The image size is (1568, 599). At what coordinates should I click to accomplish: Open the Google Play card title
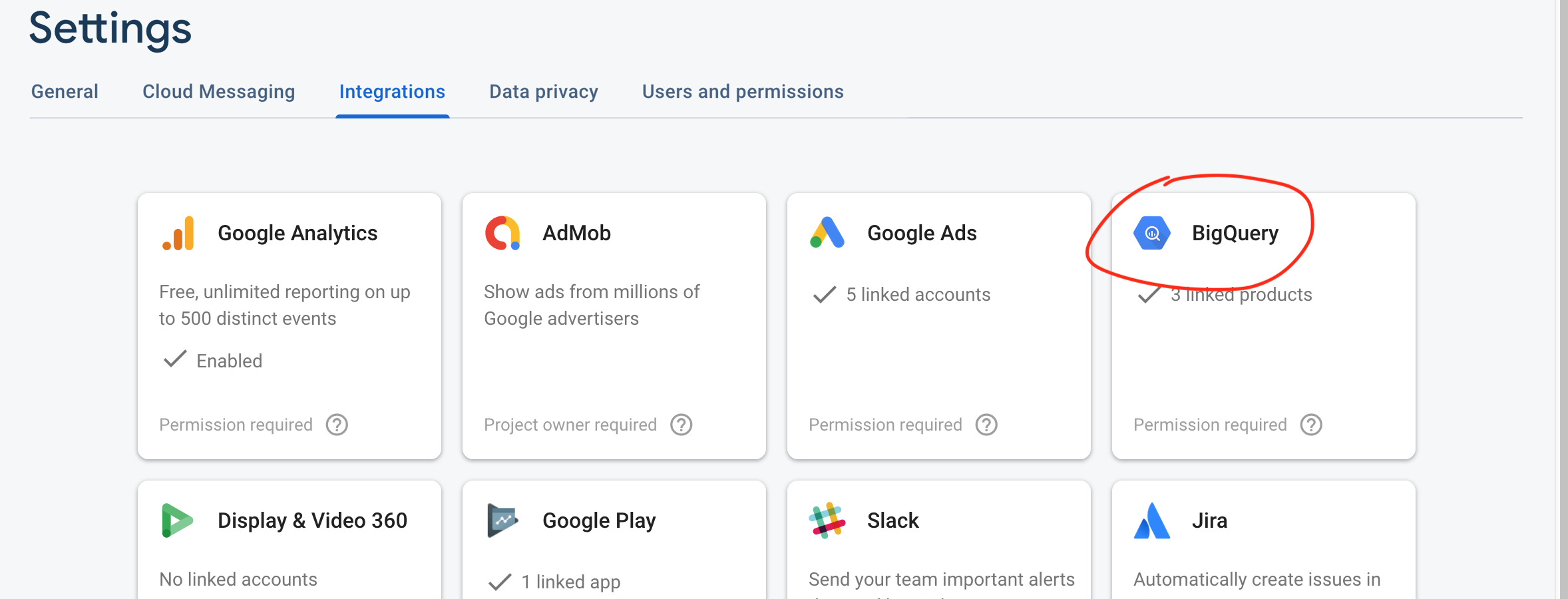599,520
